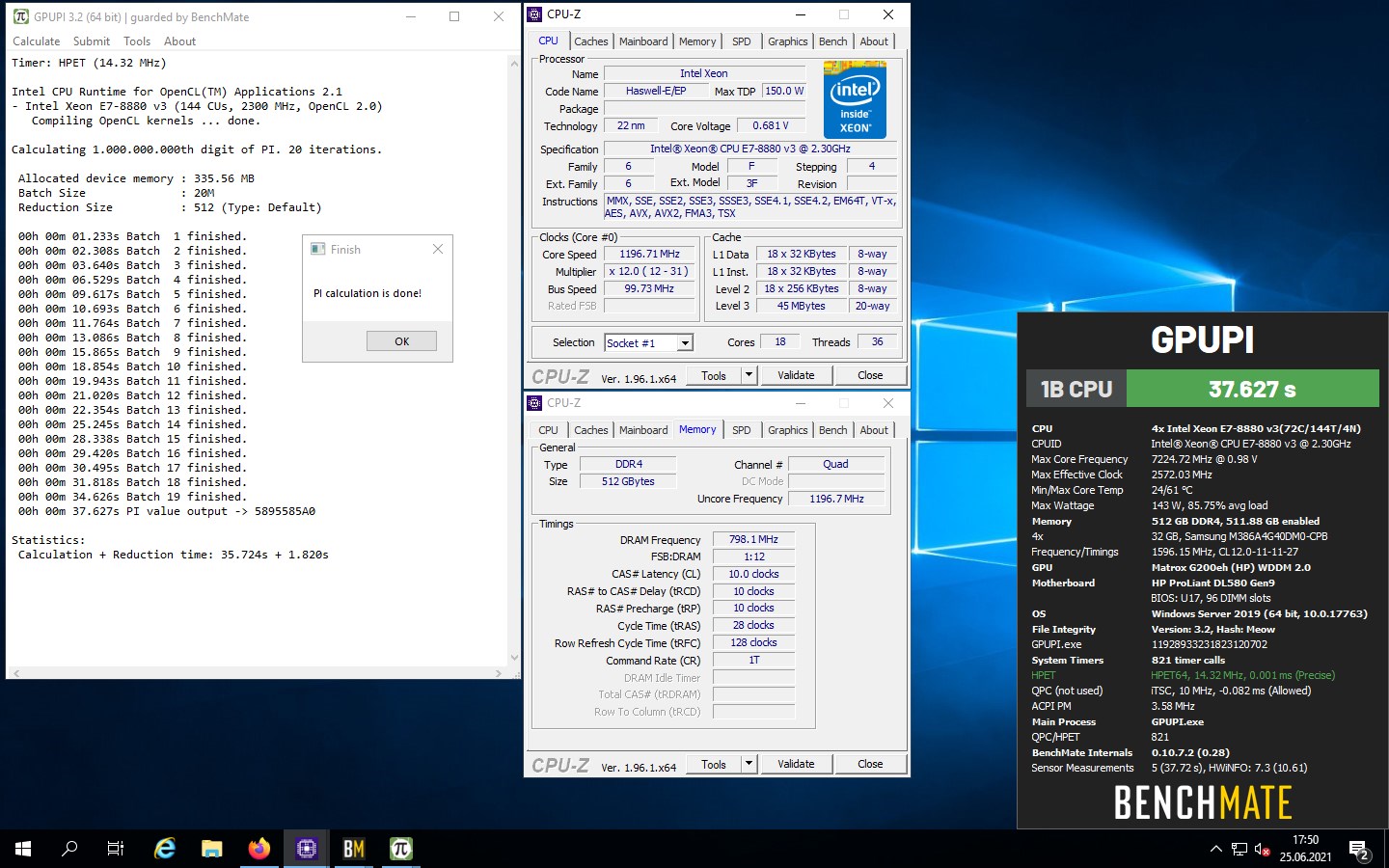Expand Tools dropdown arrow in lower CPU-Z
Image resolution: width=1389 pixels, height=868 pixels.
(x=749, y=764)
